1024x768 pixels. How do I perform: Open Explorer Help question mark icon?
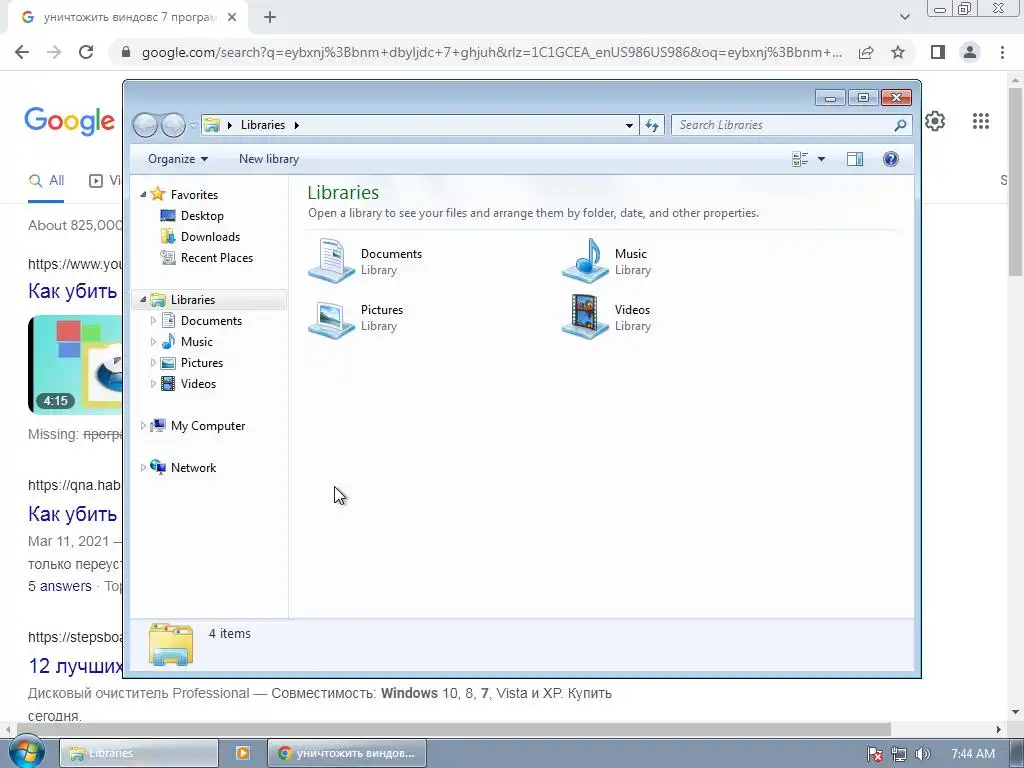pyautogui.click(x=891, y=159)
